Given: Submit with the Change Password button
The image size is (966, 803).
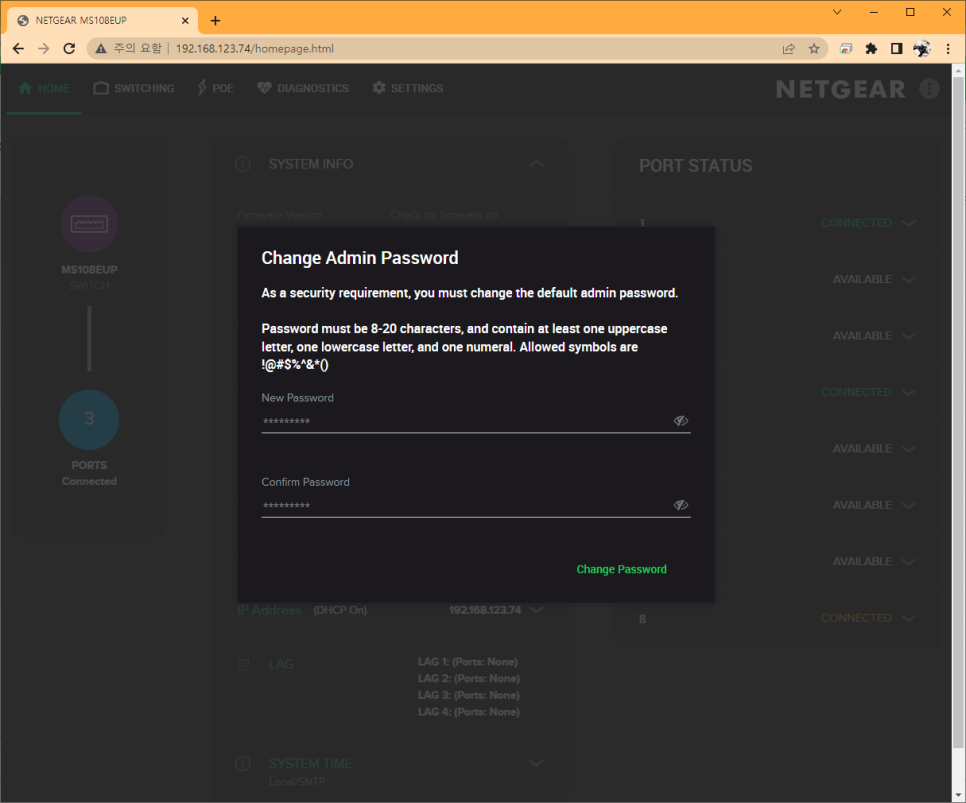Looking at the screenshot, I should [621, 569].
